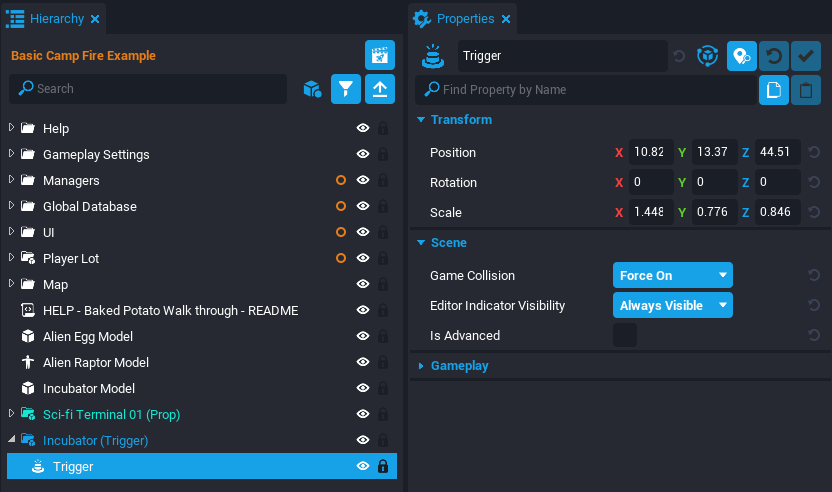The width and height of the screenshot is (832, 492).
Task: Unlock the selected Trigger object
Action: [x=382, y=467]
